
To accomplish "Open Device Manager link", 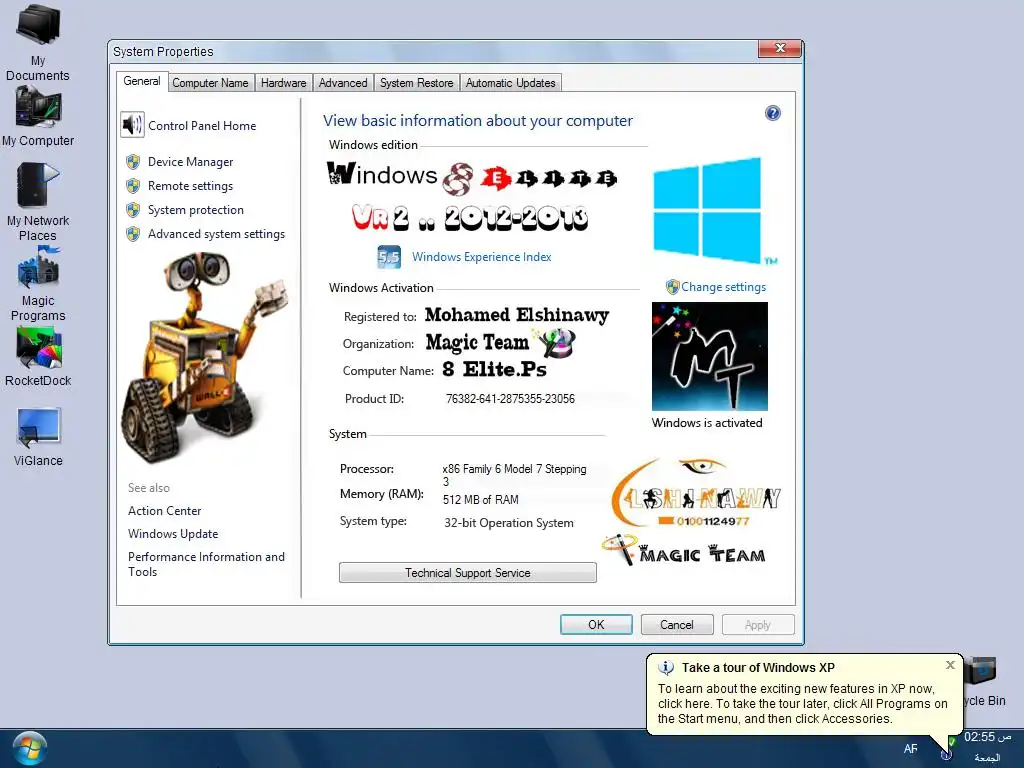I will (x=190, y=162).
